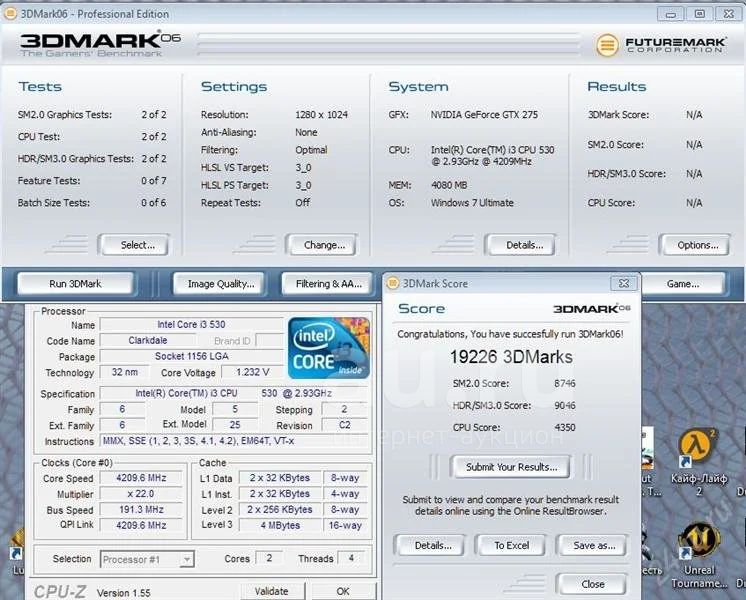Click Details... in the Score dialog
Viewport: 746px width, 600px height.
[432, 545]
